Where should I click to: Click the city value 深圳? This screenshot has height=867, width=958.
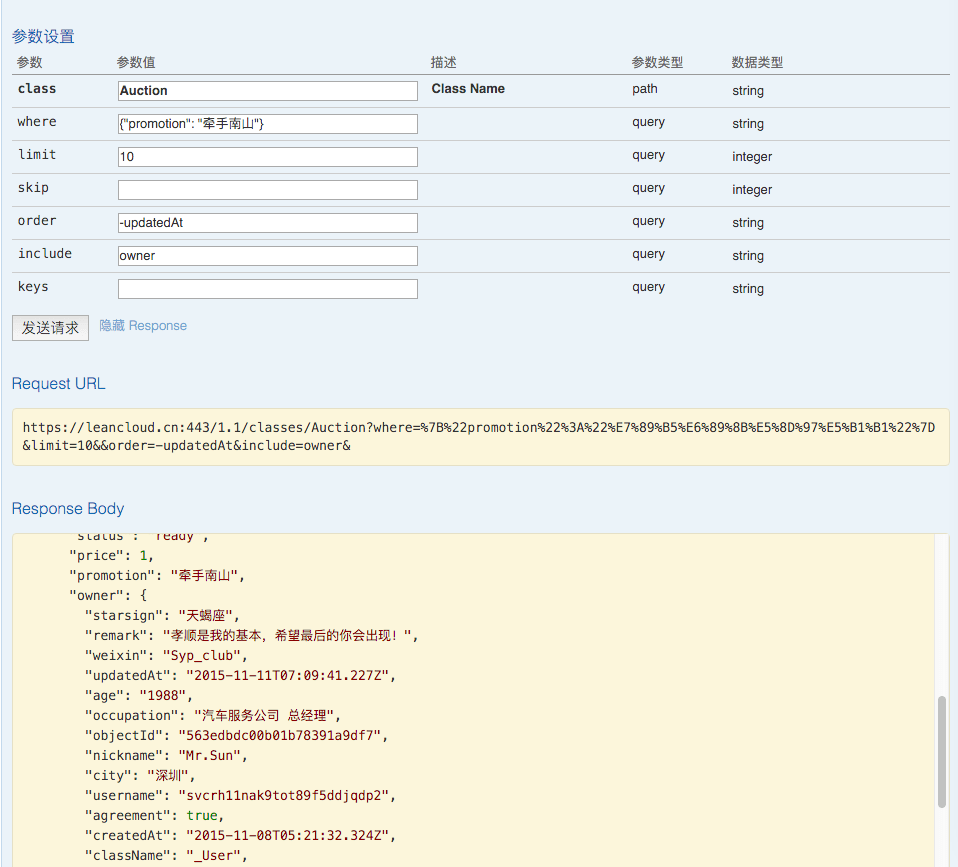[167, 776]
